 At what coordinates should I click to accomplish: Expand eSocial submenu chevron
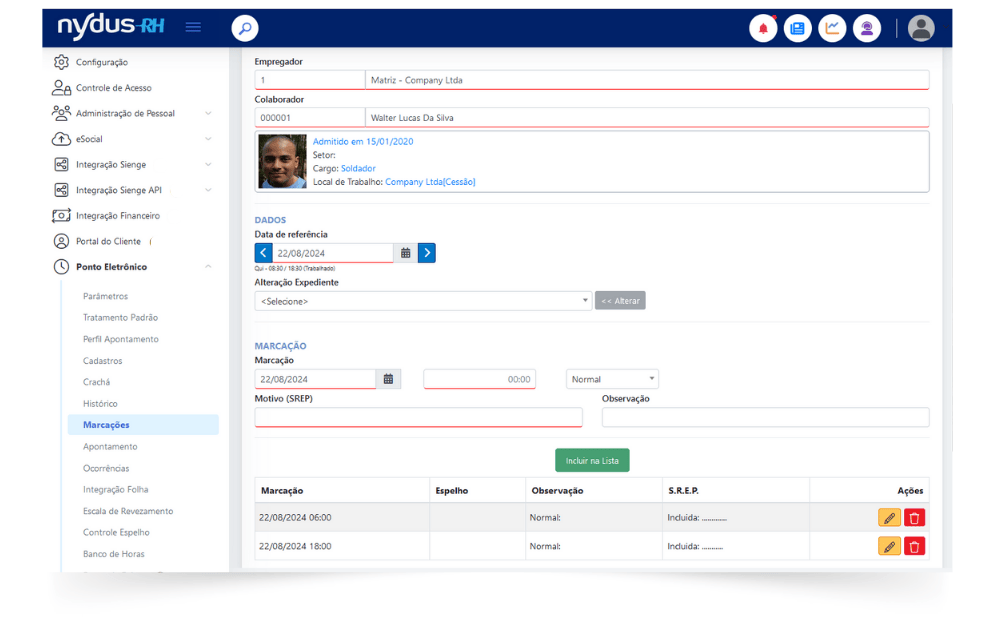click(208, 138)
